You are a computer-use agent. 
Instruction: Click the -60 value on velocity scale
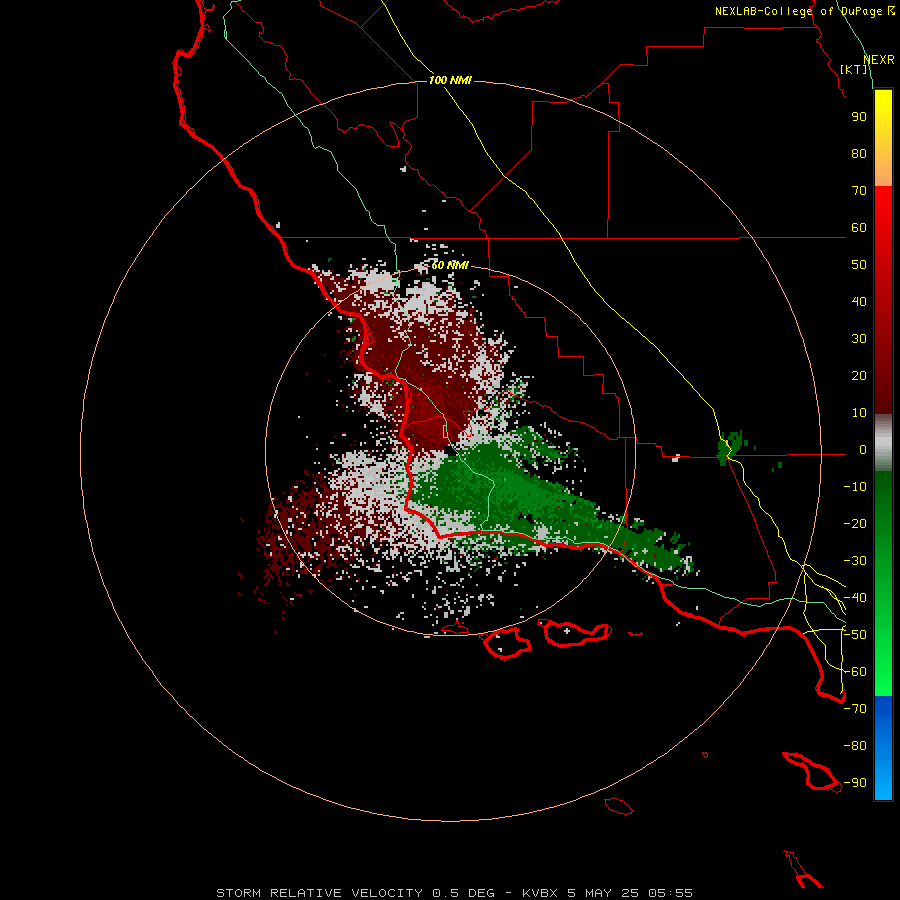[x=855, y=672]
